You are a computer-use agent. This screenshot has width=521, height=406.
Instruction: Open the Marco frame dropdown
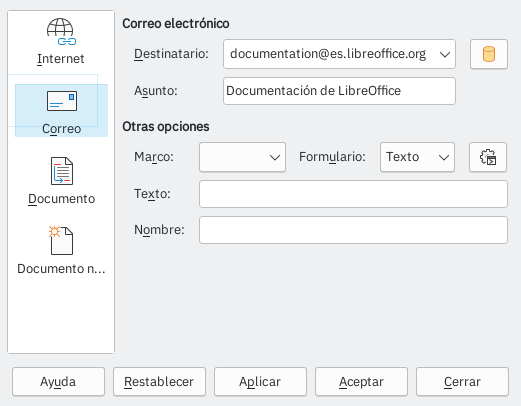pyautogui.click(x=242, y=157)
